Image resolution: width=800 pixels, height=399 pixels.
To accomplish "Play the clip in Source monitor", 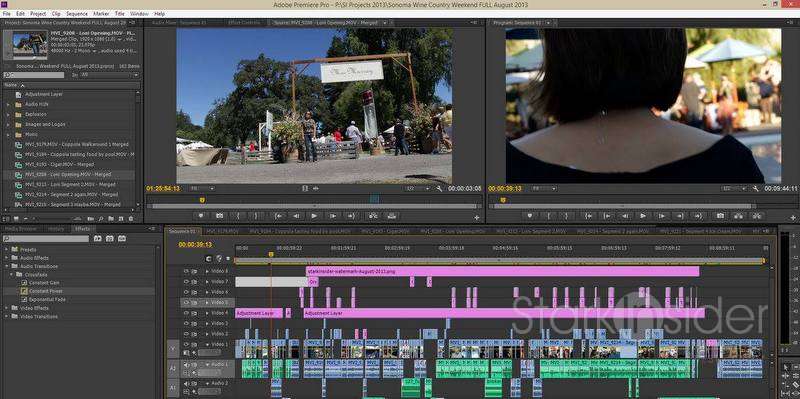I will (314, 216).
